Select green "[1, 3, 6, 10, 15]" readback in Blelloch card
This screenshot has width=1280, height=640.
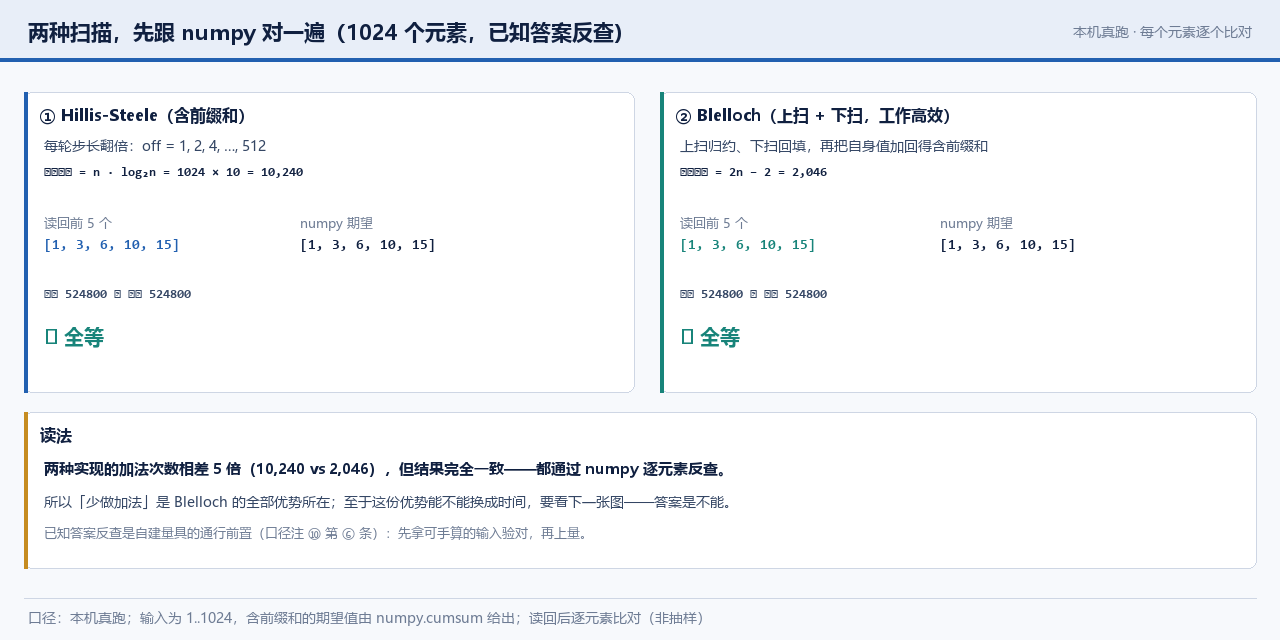coord(748,245)
